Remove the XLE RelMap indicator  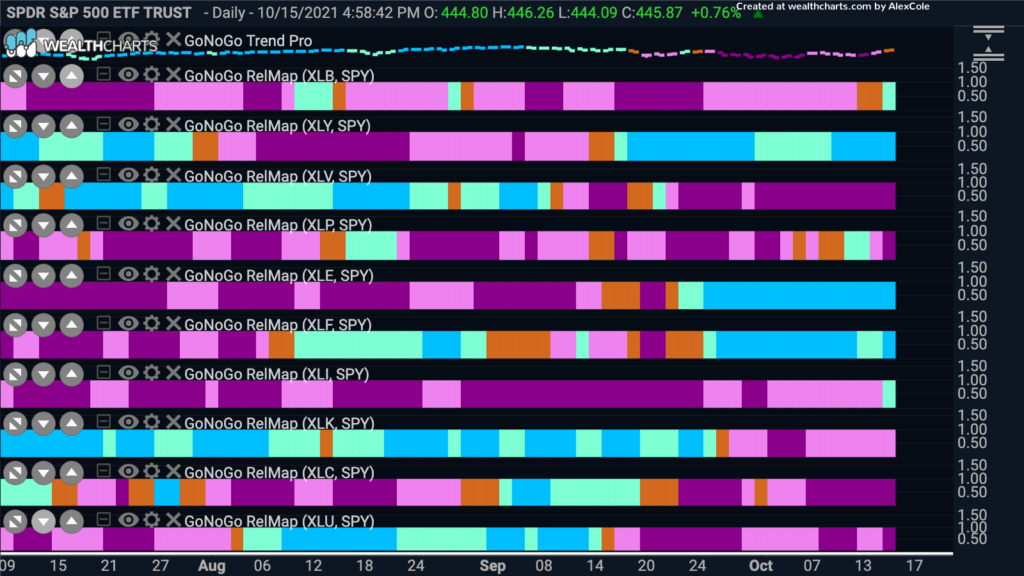(x=173, y=274)
